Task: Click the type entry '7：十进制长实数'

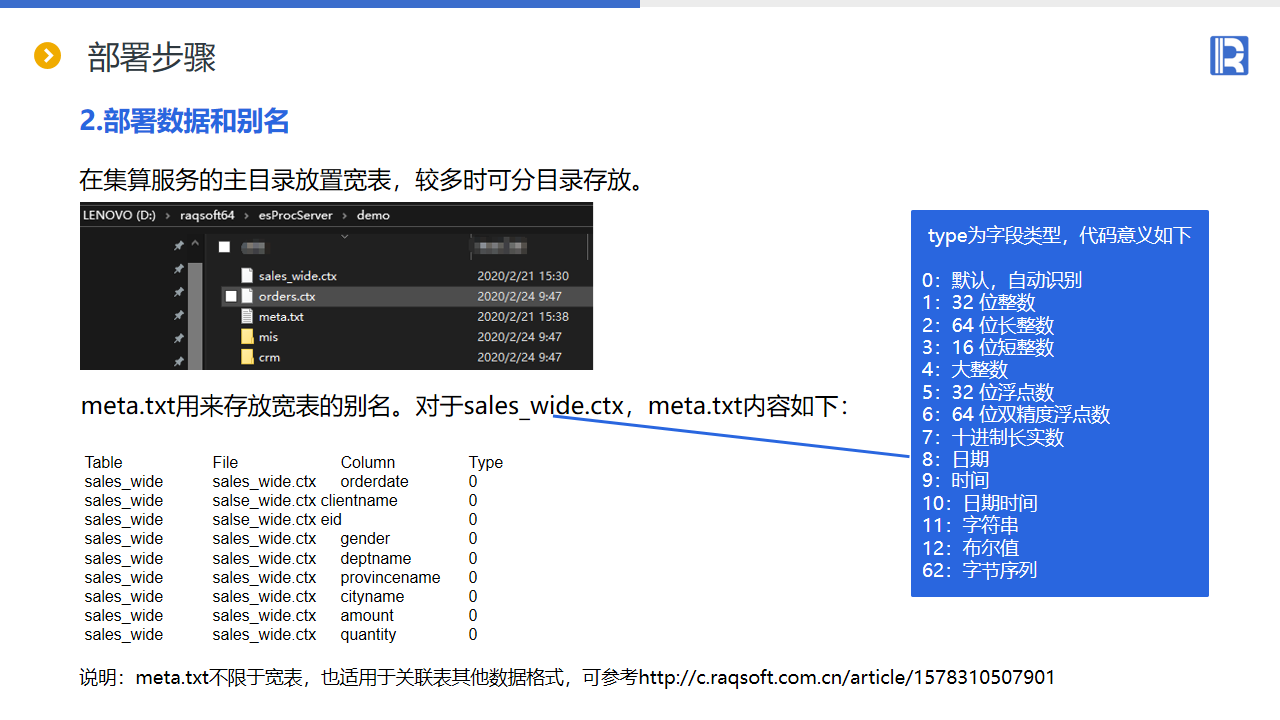Action: (x=993, y=437)
